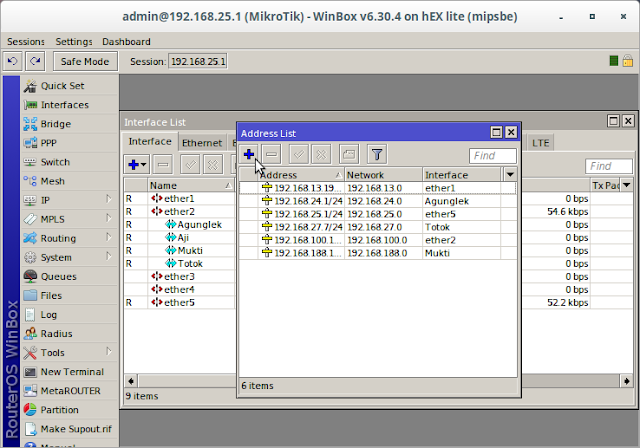
Task: Click remove (minus) button in Address List
Action: 272,155
